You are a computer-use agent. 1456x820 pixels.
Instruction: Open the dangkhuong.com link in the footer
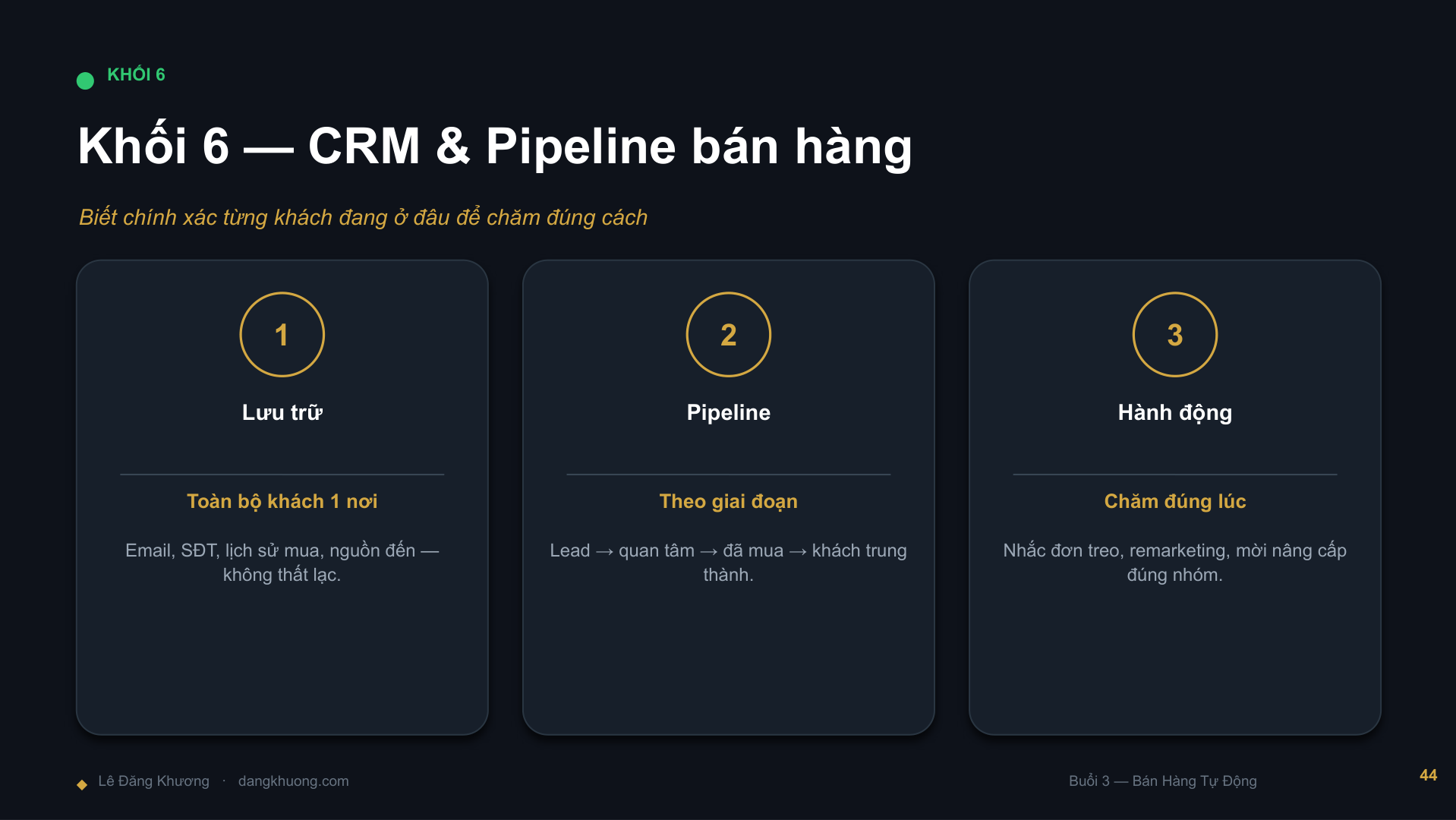tap(293, 781)
